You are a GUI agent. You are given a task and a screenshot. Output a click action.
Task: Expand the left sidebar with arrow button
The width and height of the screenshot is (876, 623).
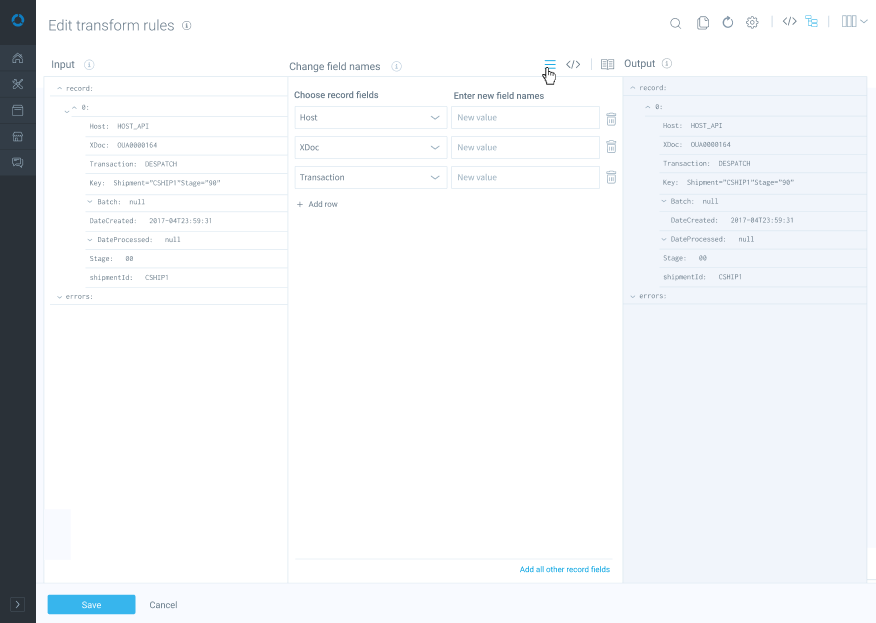(x=17, y=604)
